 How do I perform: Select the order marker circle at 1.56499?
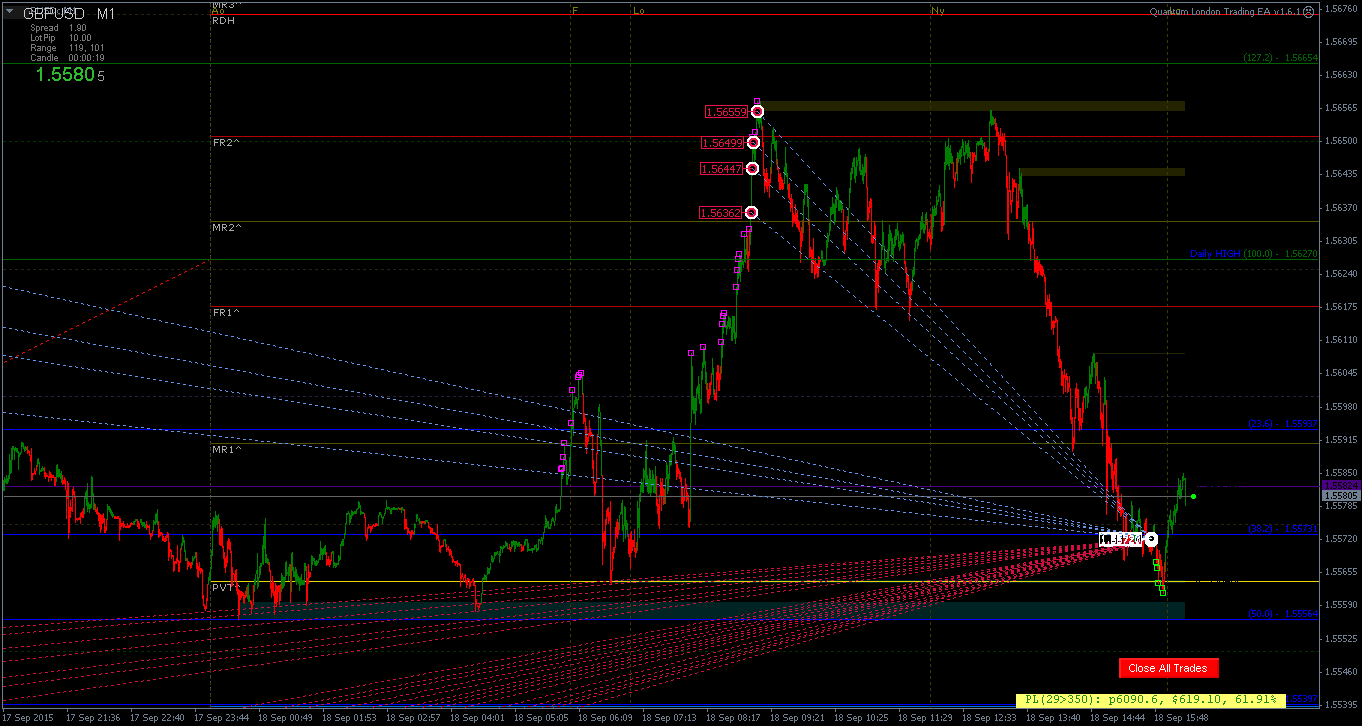coord(753,143)
